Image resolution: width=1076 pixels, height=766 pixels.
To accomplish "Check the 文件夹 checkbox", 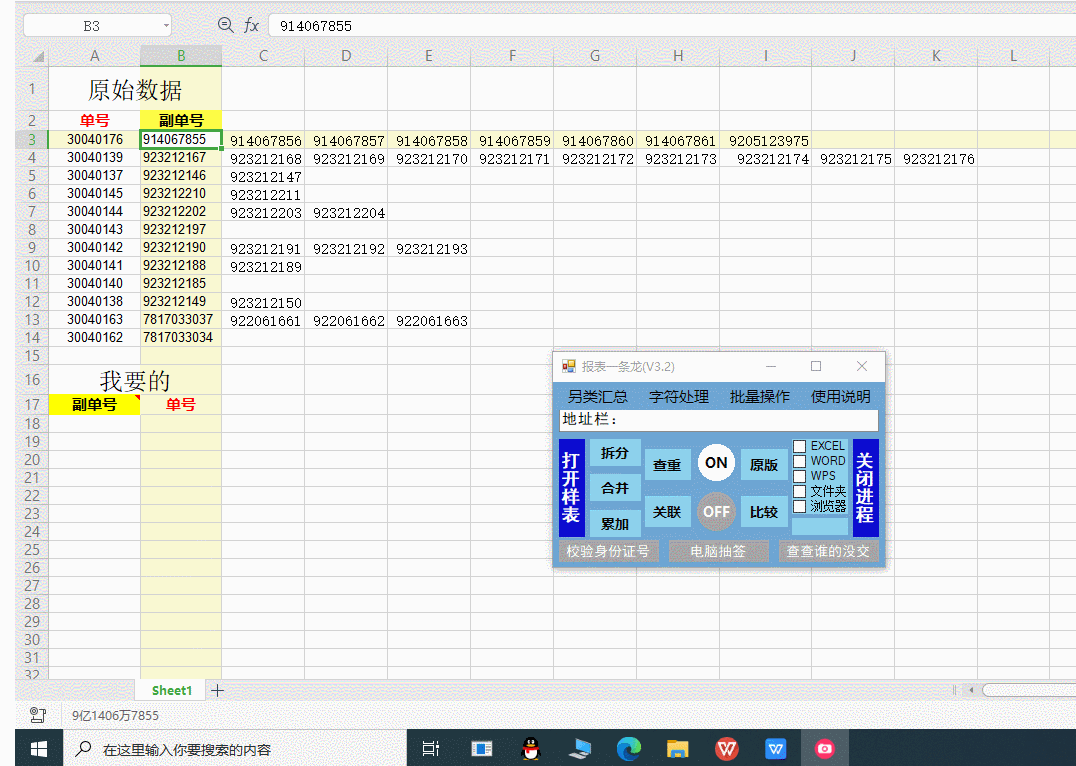I will pyautogui.click(x=799, y=491).
